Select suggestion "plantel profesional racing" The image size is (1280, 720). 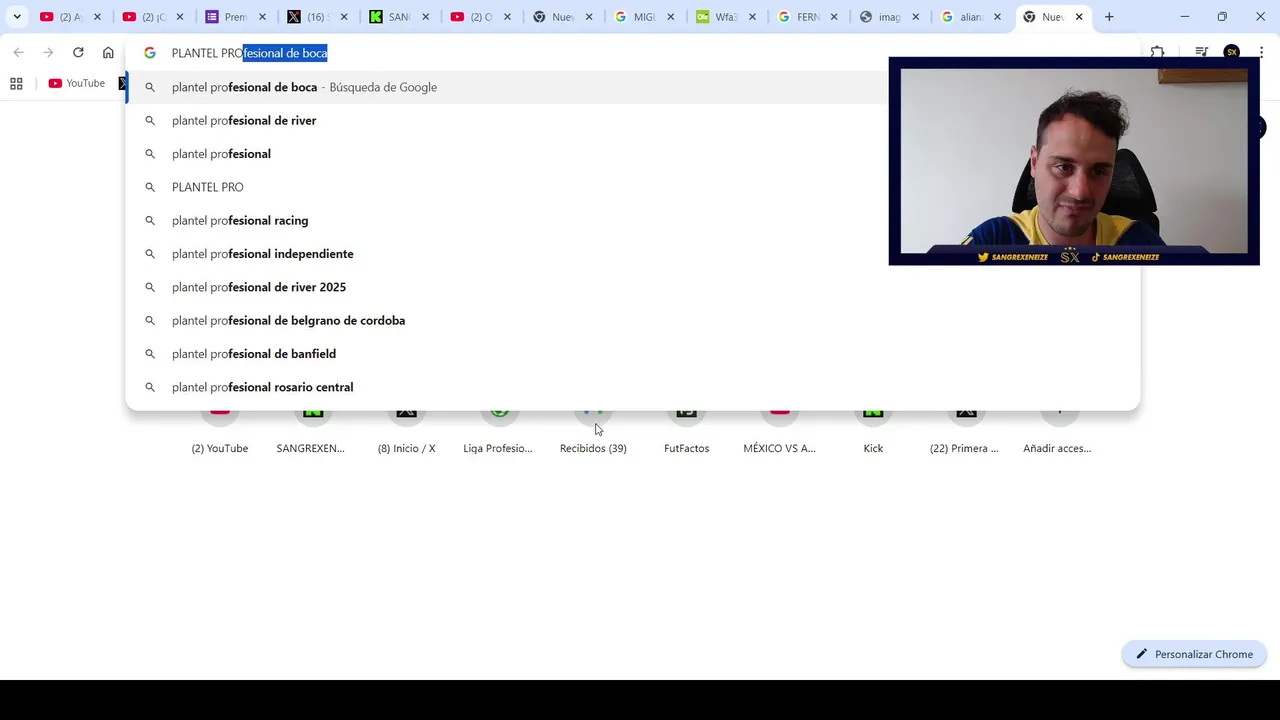click(632, 221)
